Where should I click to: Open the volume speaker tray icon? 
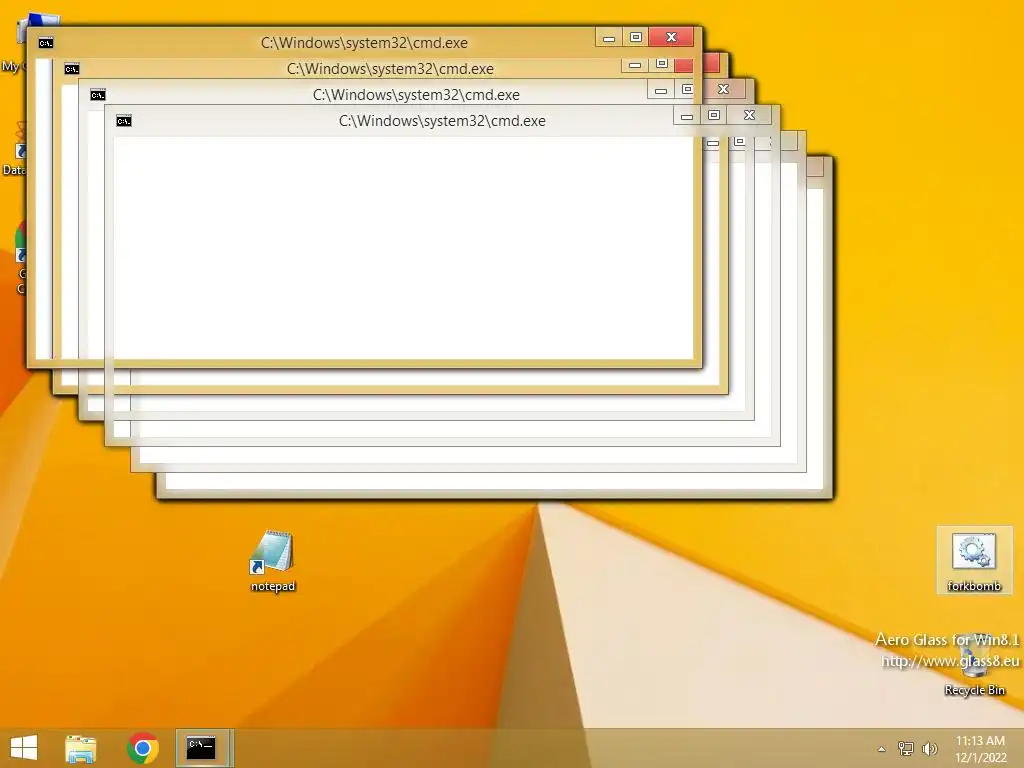(929, 748)
